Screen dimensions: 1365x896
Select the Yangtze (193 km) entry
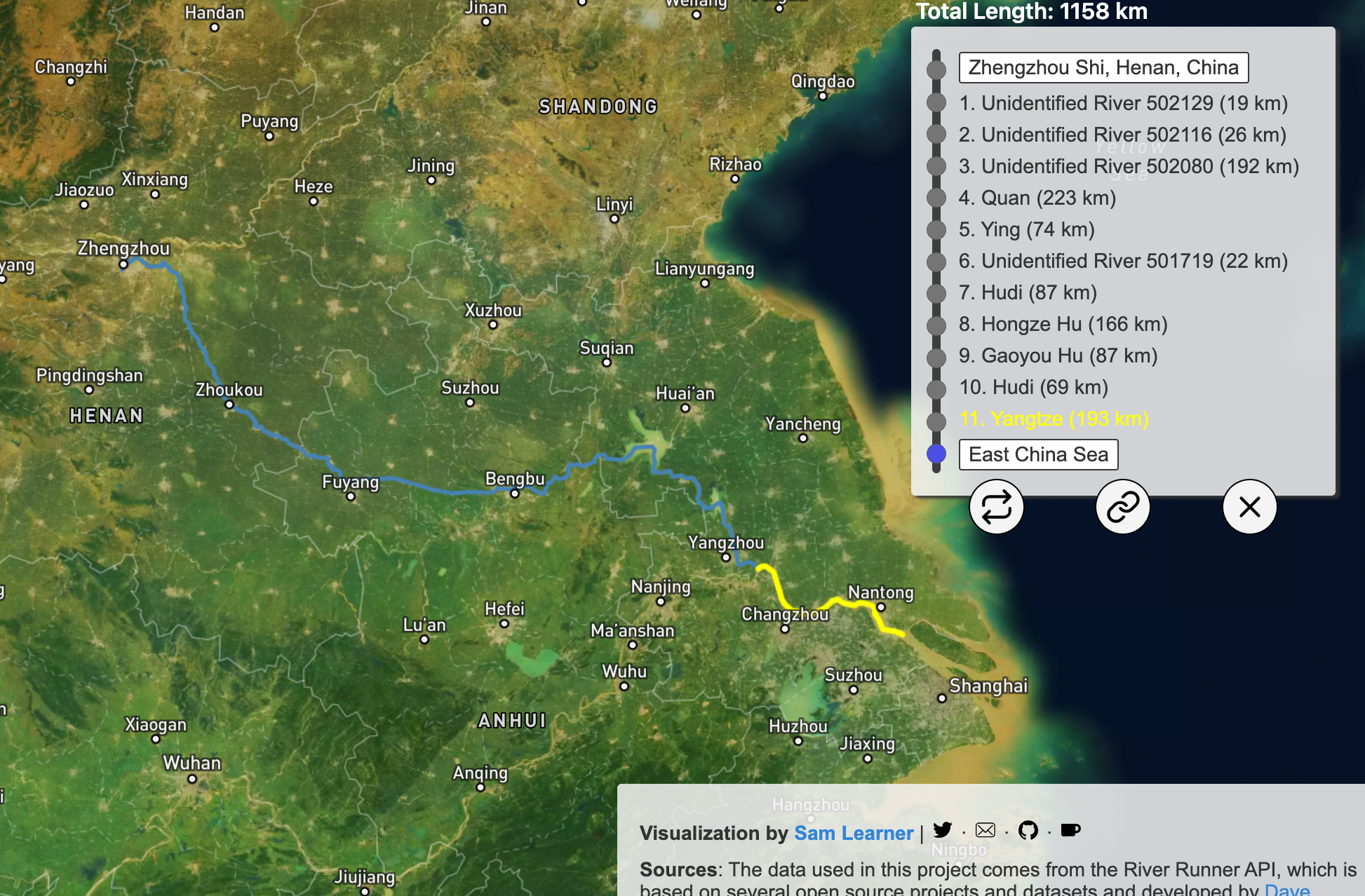pyautogui.click(x=1054, y=419)
